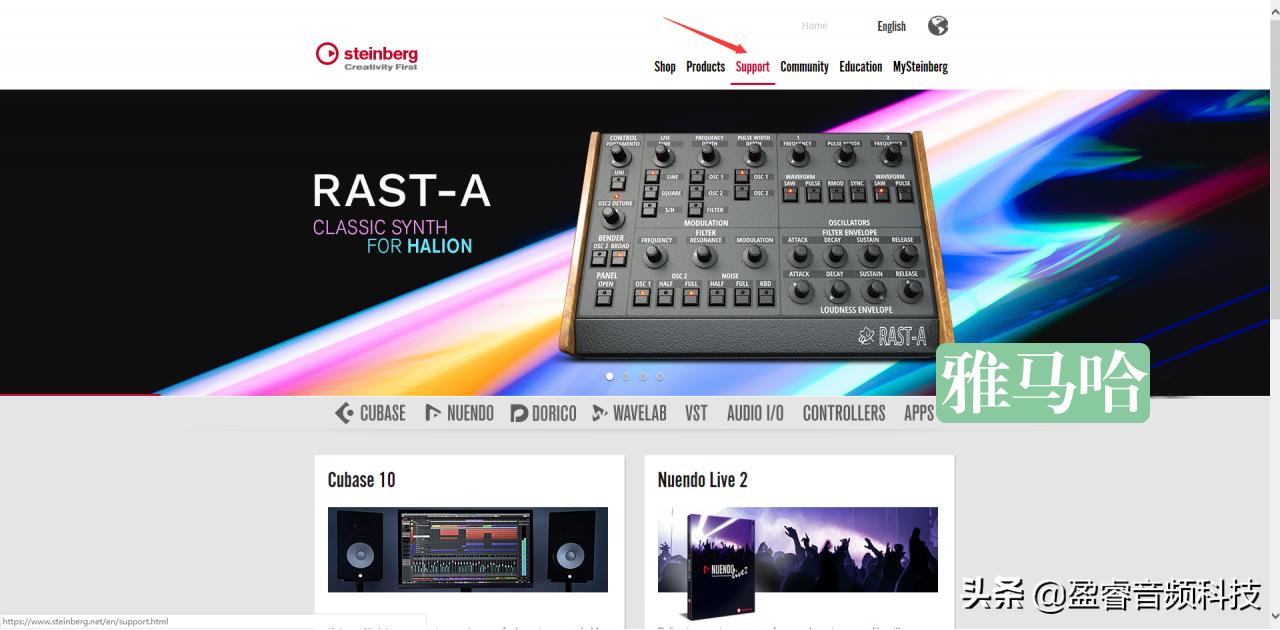Viewport: 1280px width, 630px height.
Task: Select the second carousel slide dot
Action: [626, 377]
